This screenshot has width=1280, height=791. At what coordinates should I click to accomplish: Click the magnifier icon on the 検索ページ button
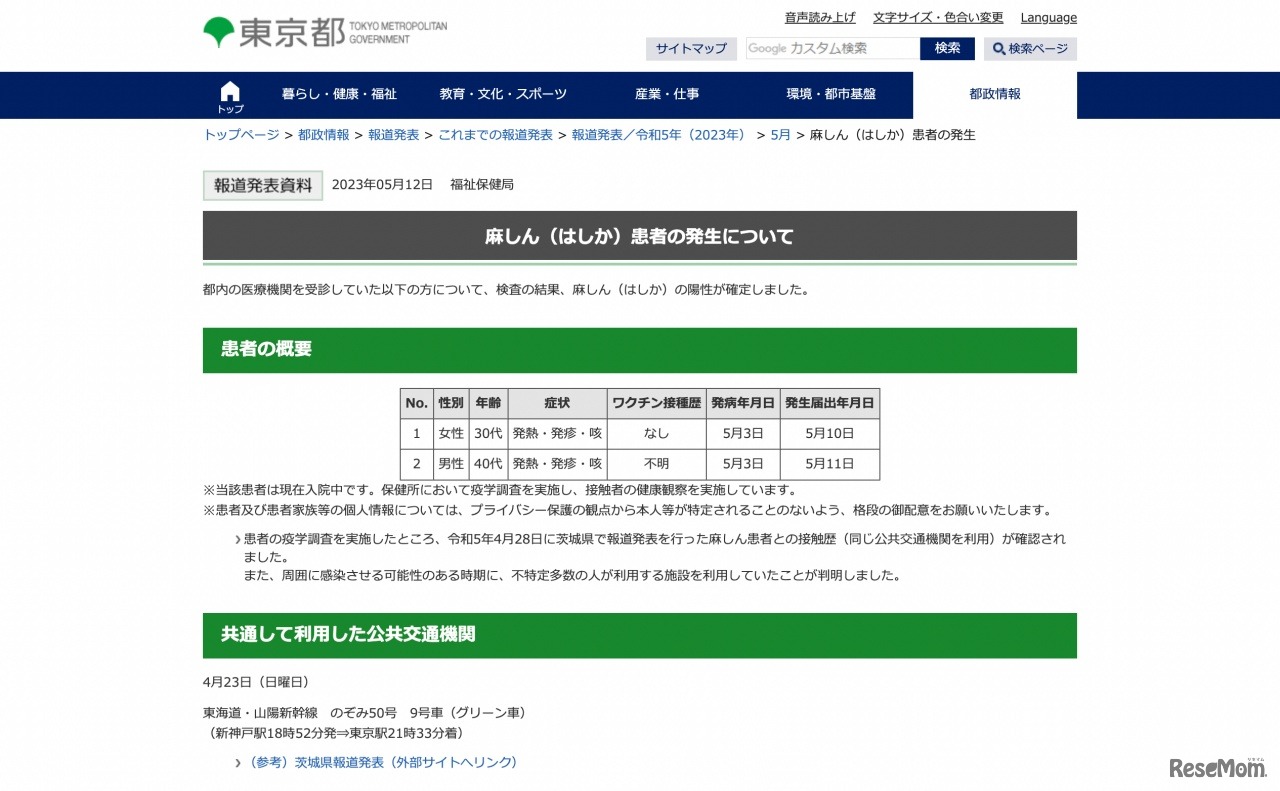[x=998, y=49]
